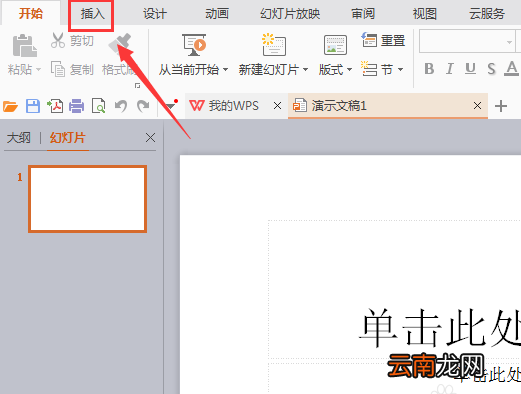Select the 格式刷 format painter brush
The image size is (521, 394).
coord(120,44)
